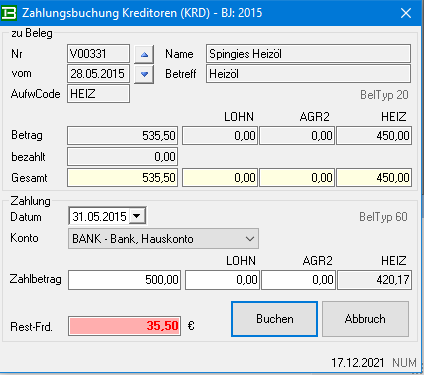424x375 pixels.
Task: Click the previous-record up arrow button
Action: 144,54
